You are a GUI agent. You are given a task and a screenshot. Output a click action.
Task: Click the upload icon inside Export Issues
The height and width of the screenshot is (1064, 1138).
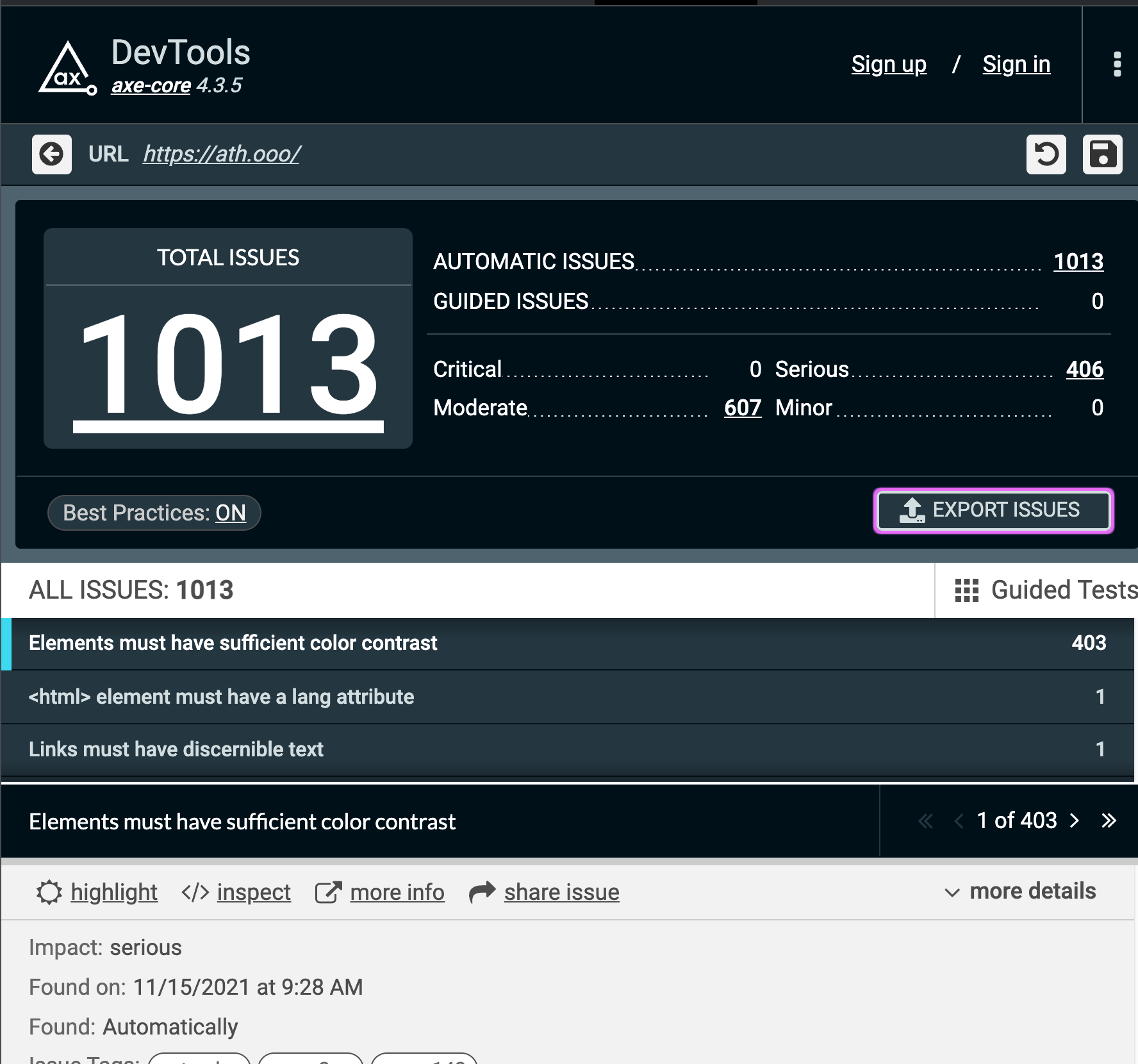[x=912, y=511]
